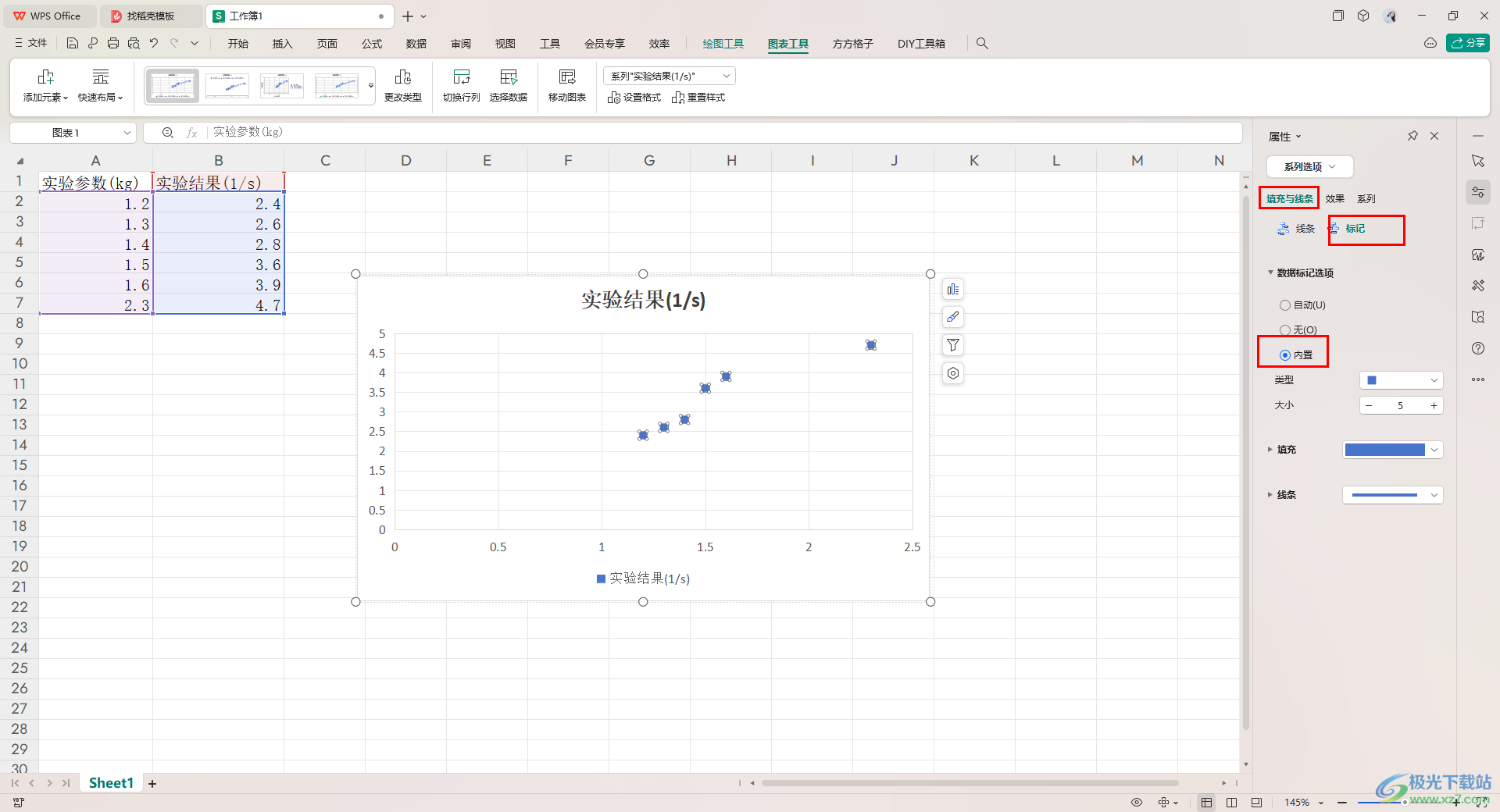Open the Insert (插入) ribbon tab
The width and height of the screenshot is (1500, 812).
click(x=282, y=44)
